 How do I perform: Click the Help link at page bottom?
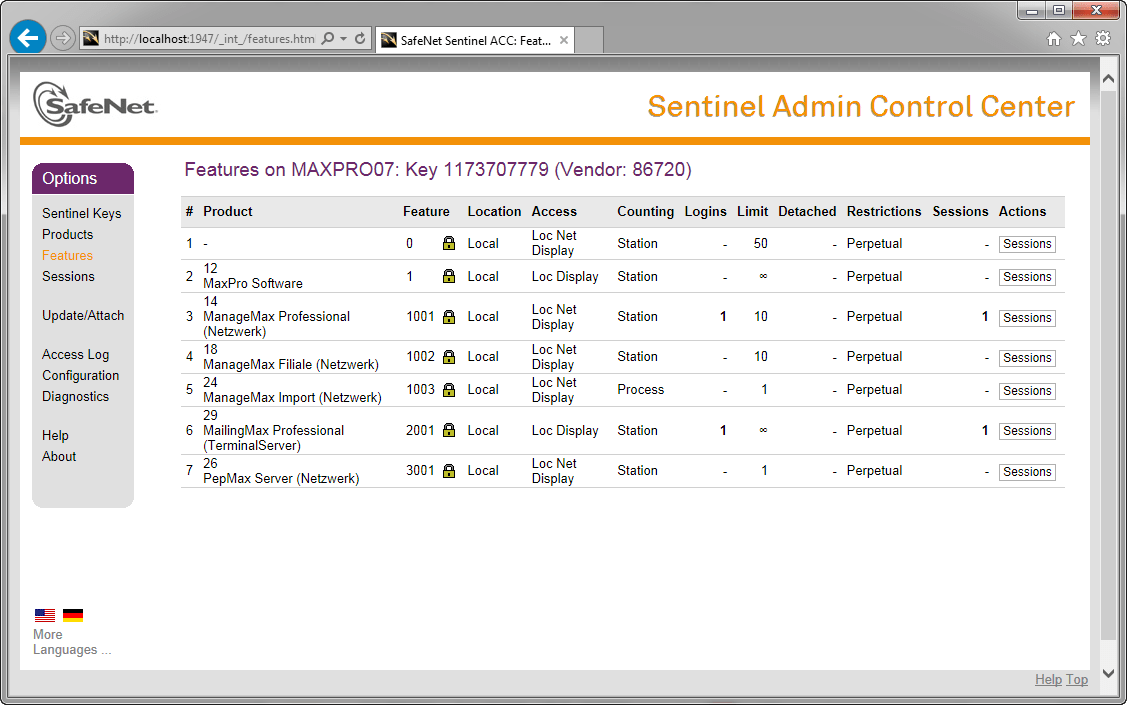coord(1048,679)
